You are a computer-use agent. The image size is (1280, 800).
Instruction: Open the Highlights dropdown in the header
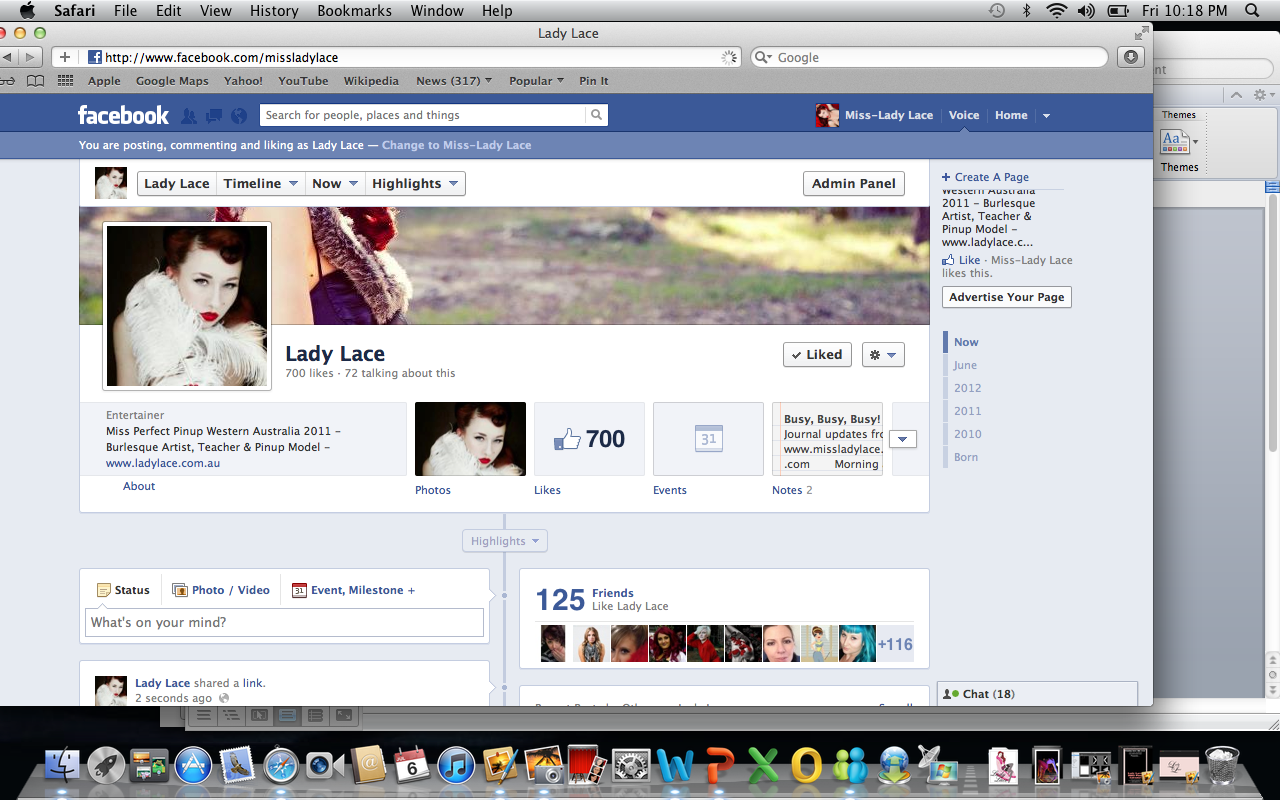coord(414,183)
